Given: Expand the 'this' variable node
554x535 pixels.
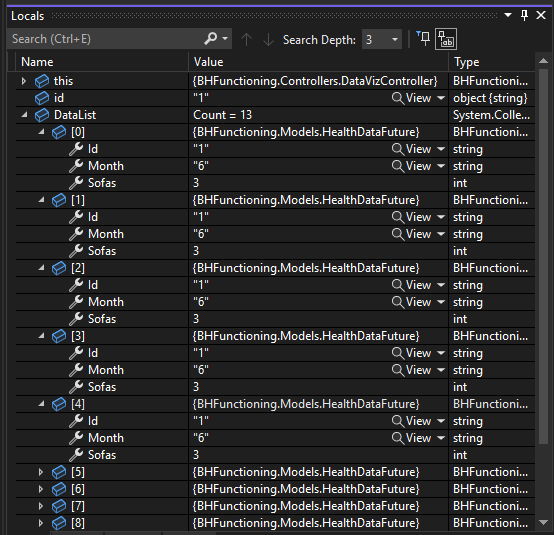Looking at the screenshot, I should tap(24, 81).
